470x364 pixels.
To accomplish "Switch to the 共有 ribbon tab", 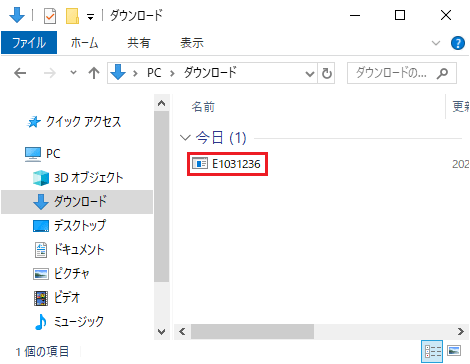I will [x=138, y=43].
